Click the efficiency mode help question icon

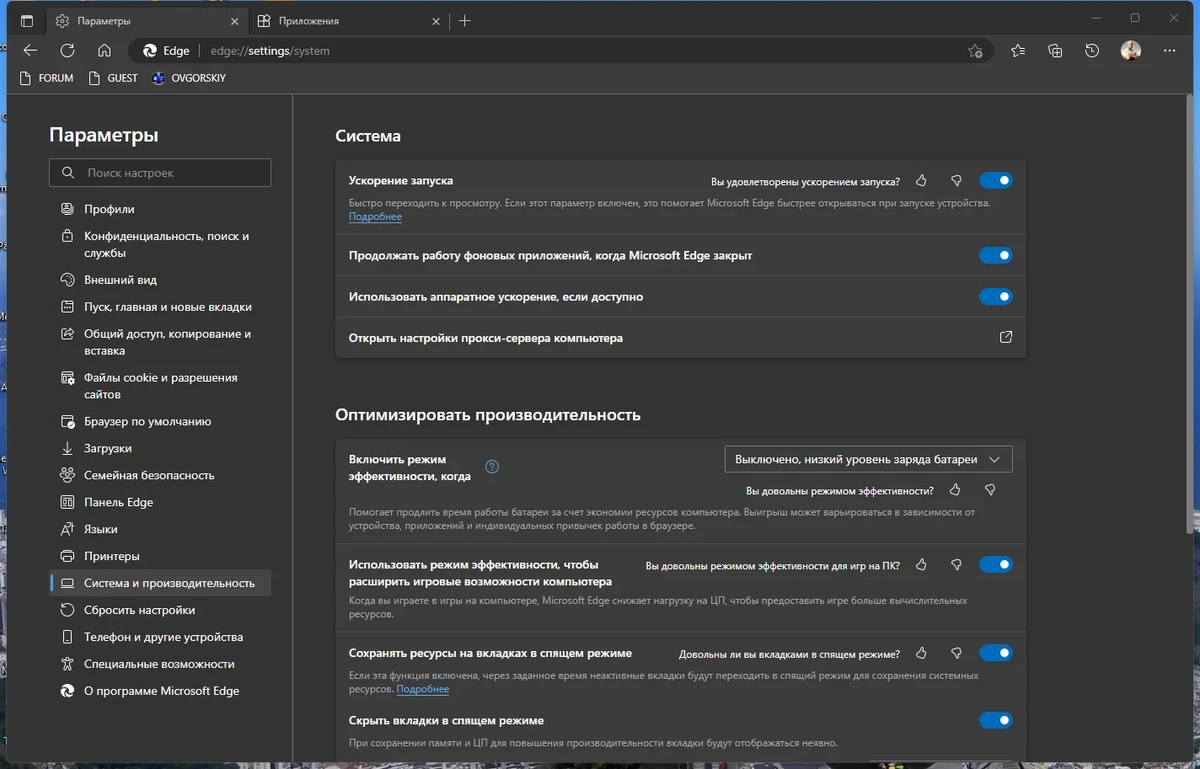coord(492,467)
